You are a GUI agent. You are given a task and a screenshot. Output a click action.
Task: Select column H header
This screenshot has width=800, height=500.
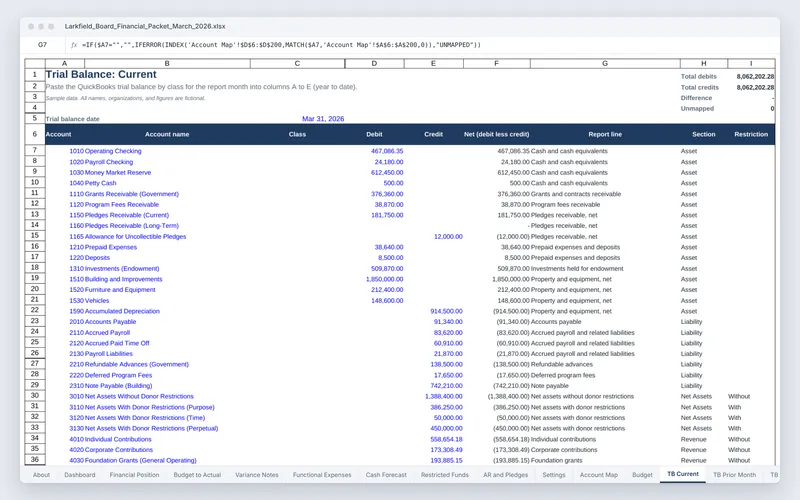tap(704, 63)
